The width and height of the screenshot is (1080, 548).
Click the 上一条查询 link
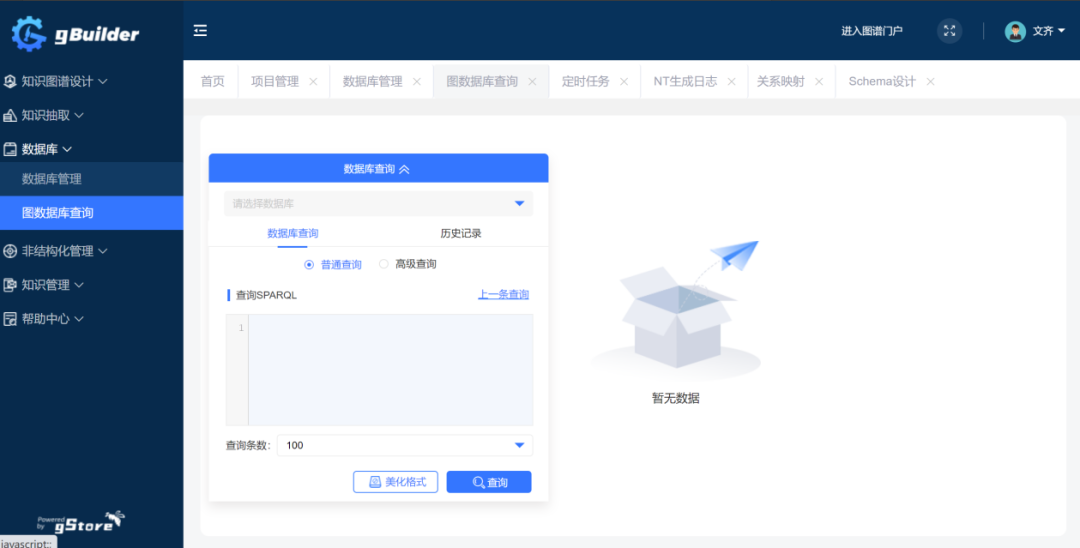tap(503, 295)
